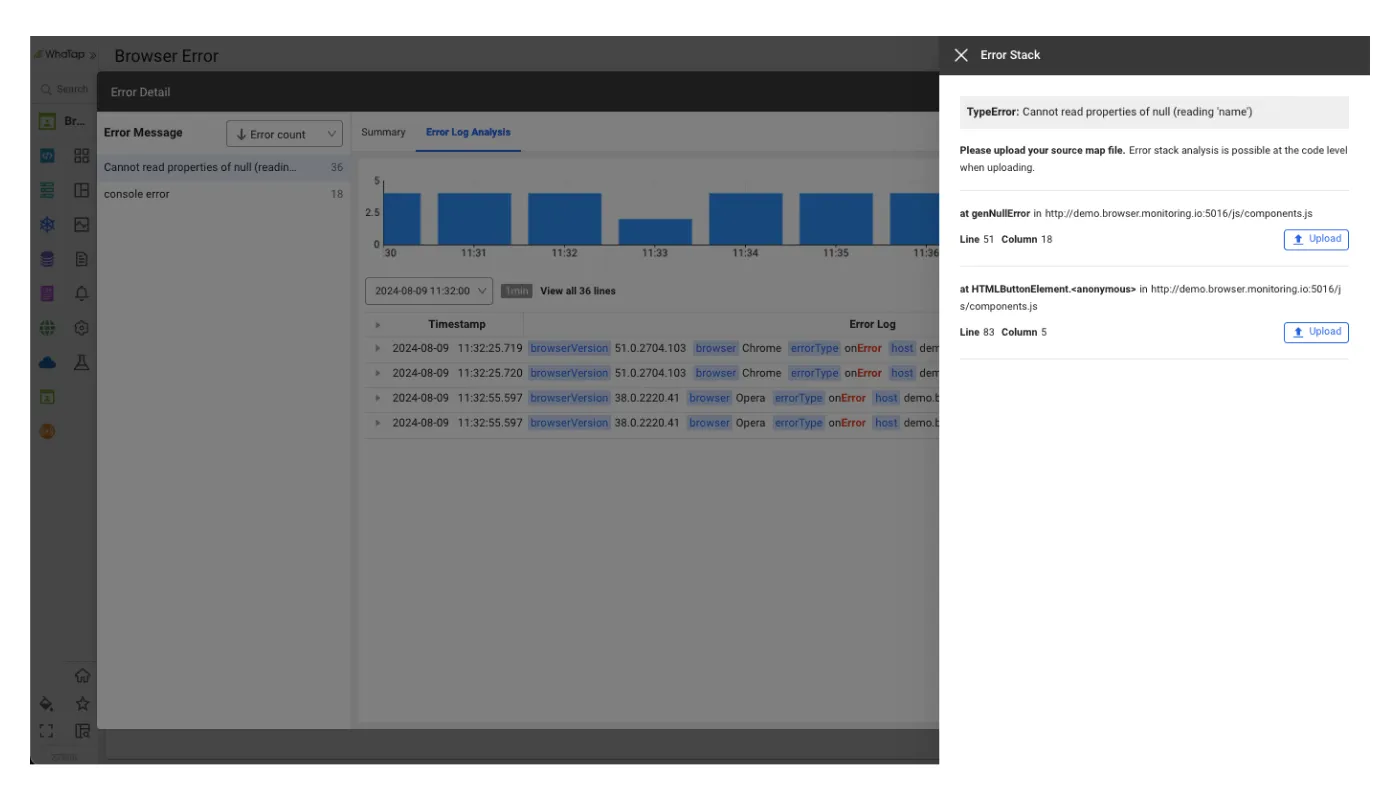Click the green server stack icon
Viewport: 1400px width, 800px height.
[47, 190]
